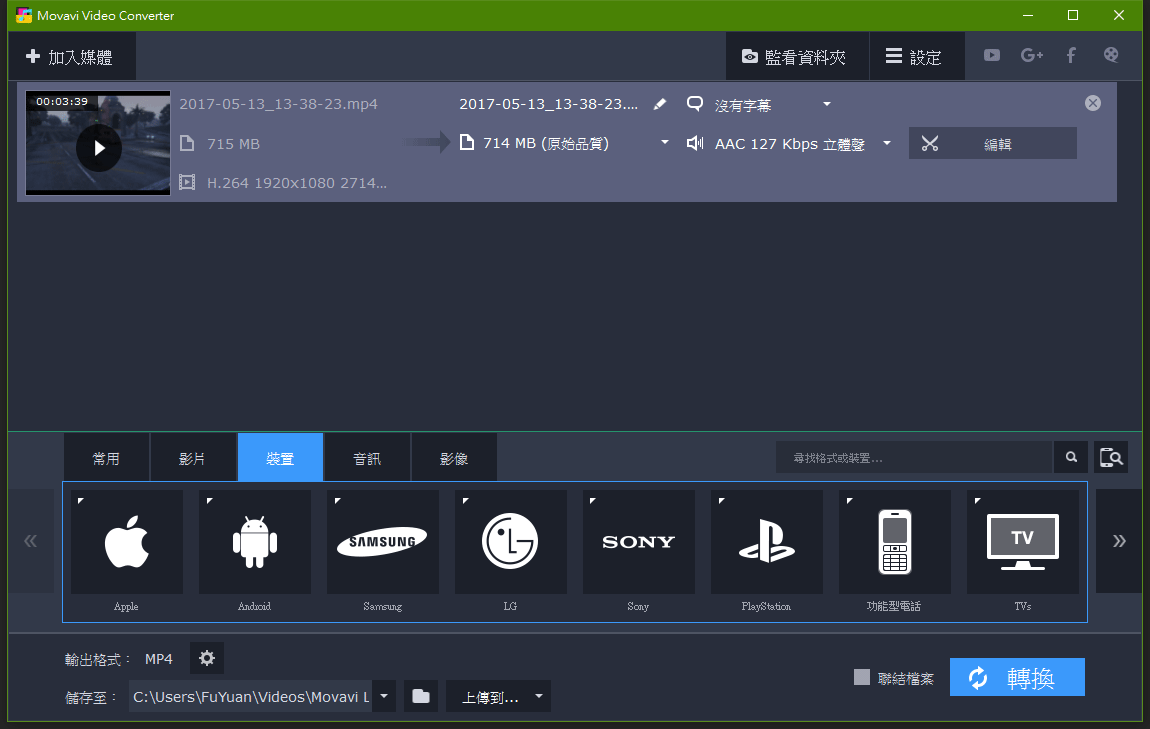Select the TVs device preset icon

pyautogui.click(x=1022, y=541)
